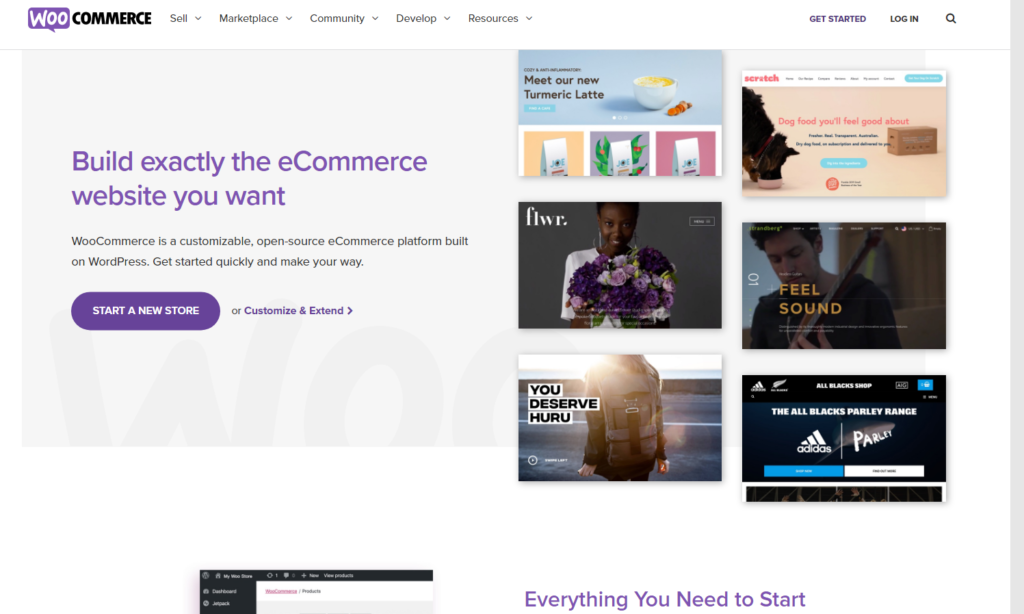Click the flwr. logo on flower thumbnail
Screen dimensions: 1024x614
[546, 218]
